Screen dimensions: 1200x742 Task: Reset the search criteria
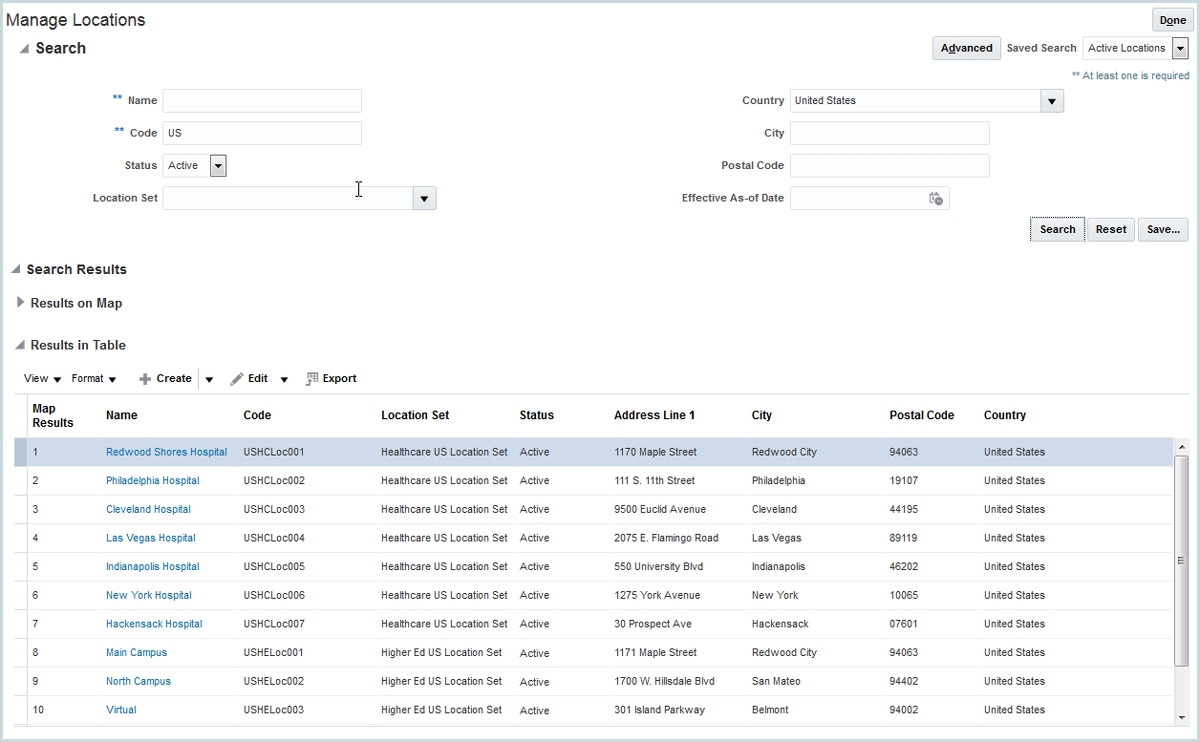click(1110, 229)
